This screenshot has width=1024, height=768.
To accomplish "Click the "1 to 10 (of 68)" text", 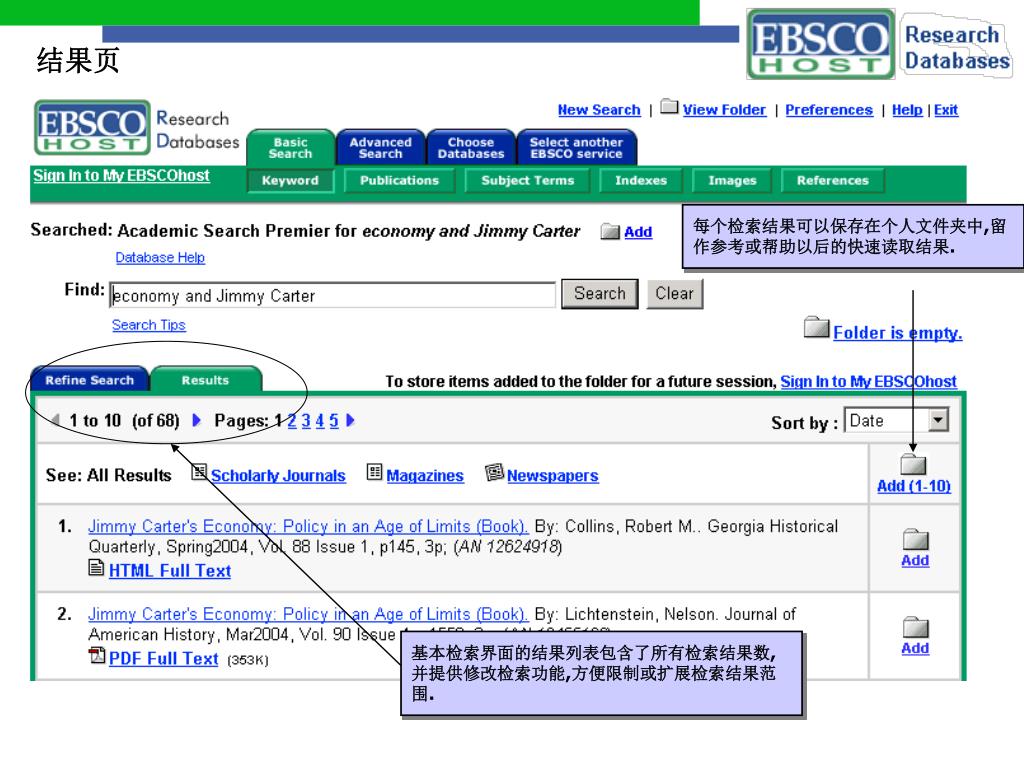I will tap(124, 421).
